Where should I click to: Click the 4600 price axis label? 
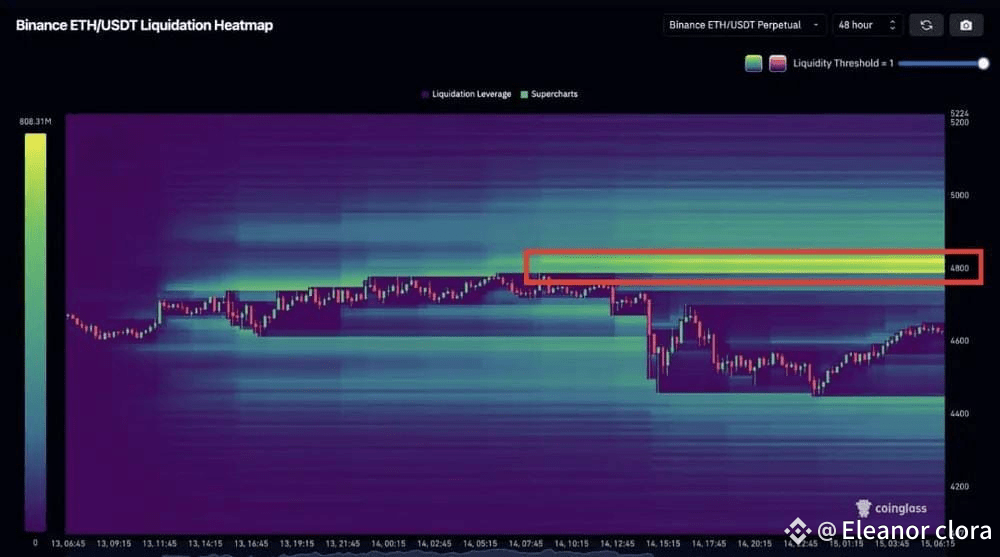coord(959,341)
